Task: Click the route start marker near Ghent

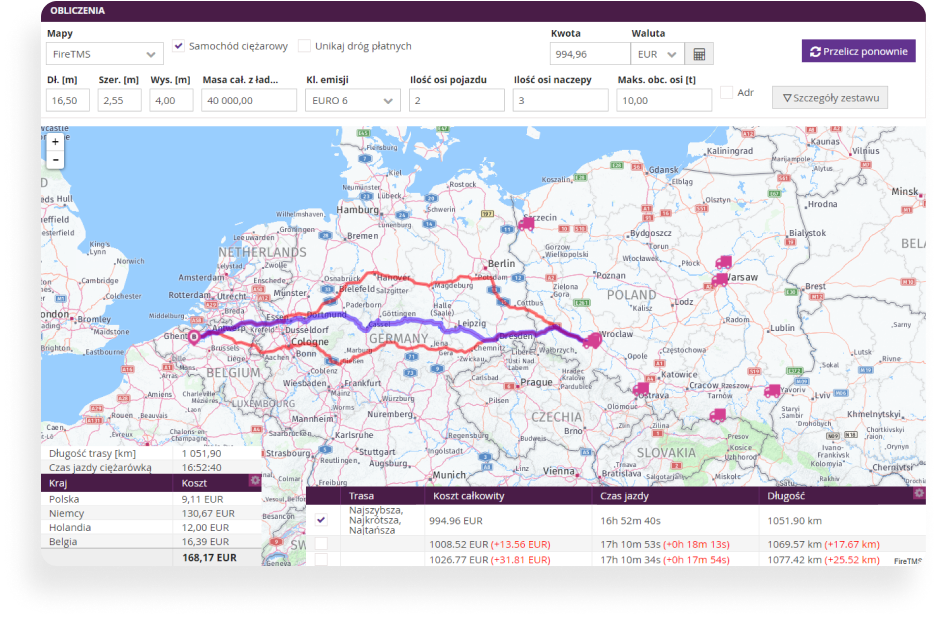Action: [x=194, y=337]
